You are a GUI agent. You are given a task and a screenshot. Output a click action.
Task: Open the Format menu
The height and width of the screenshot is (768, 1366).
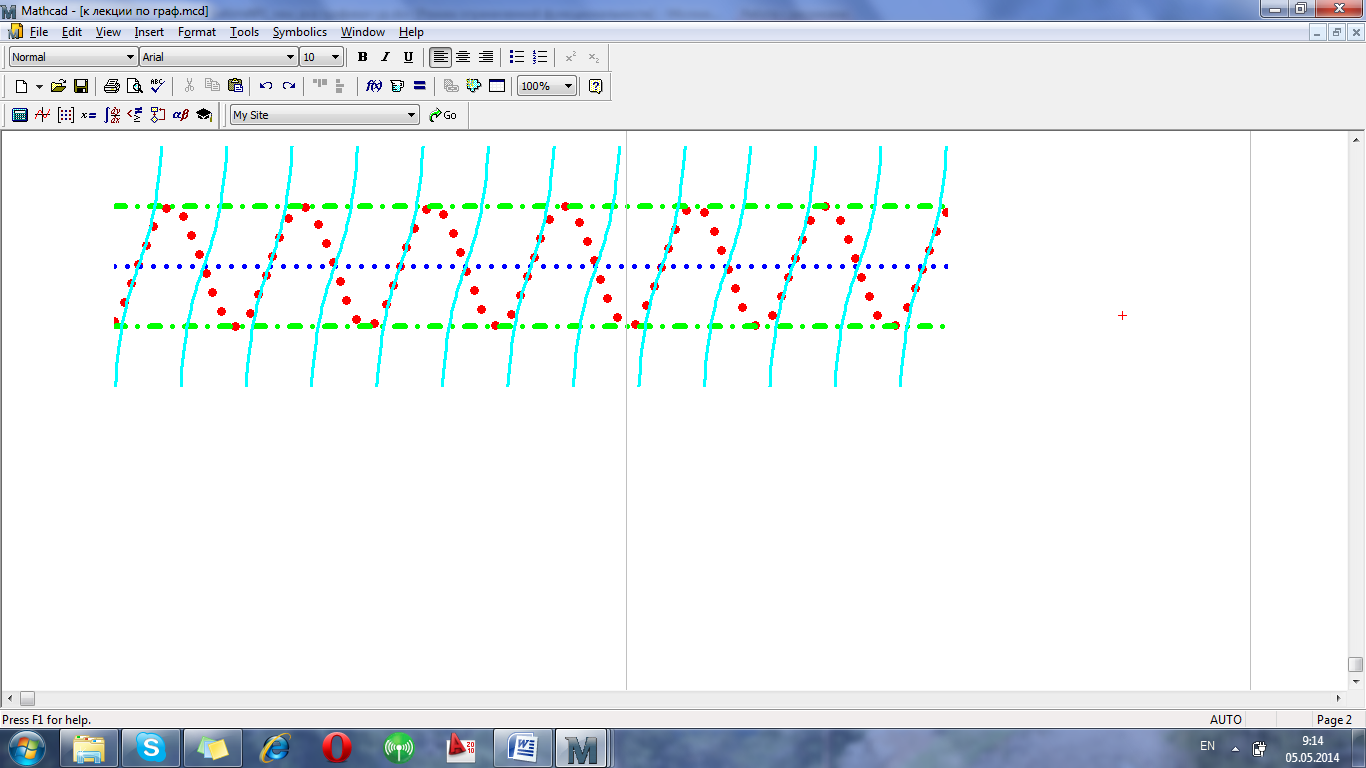click(197, 32)
